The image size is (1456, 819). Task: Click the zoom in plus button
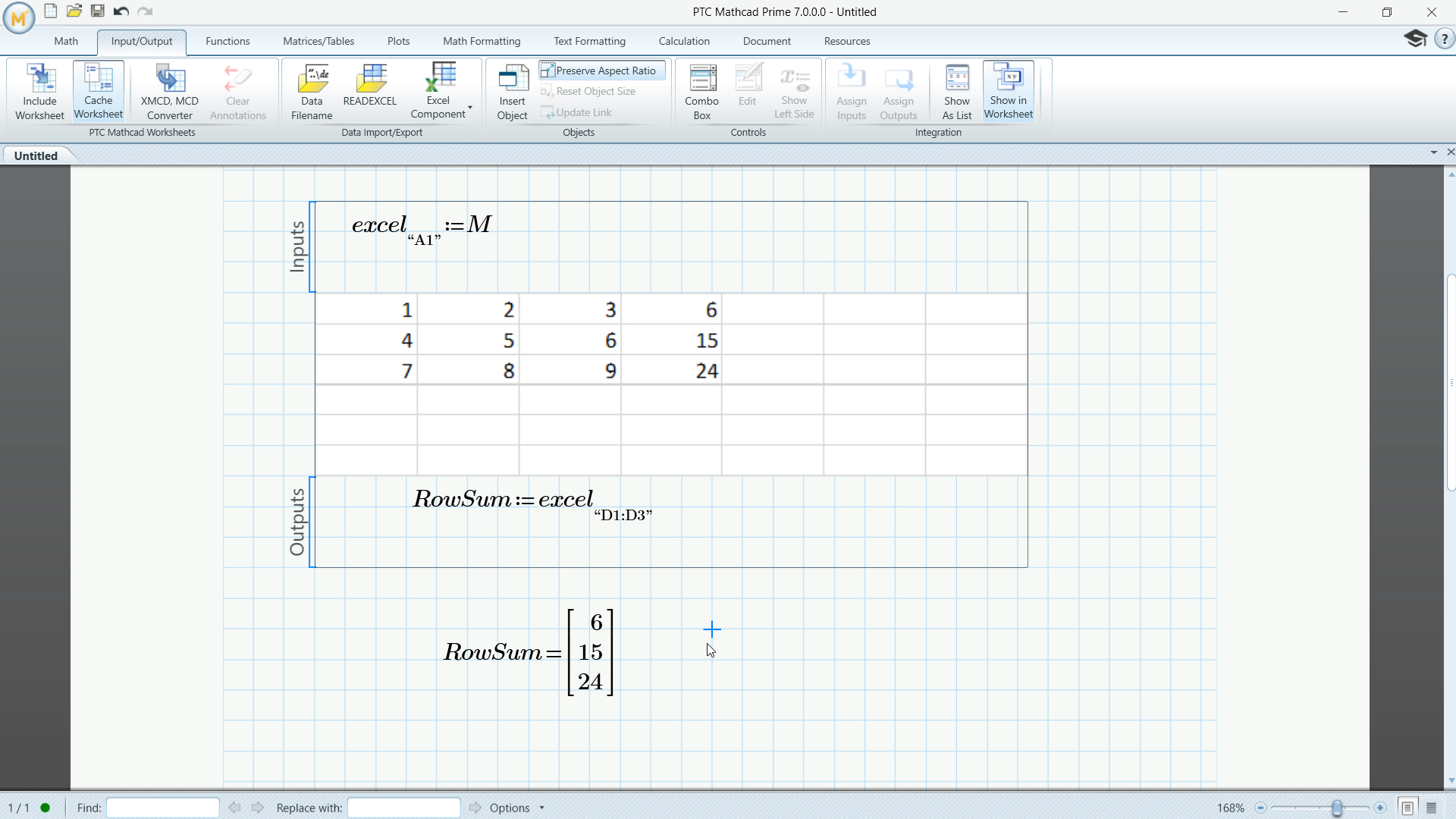pos(1380,808)
